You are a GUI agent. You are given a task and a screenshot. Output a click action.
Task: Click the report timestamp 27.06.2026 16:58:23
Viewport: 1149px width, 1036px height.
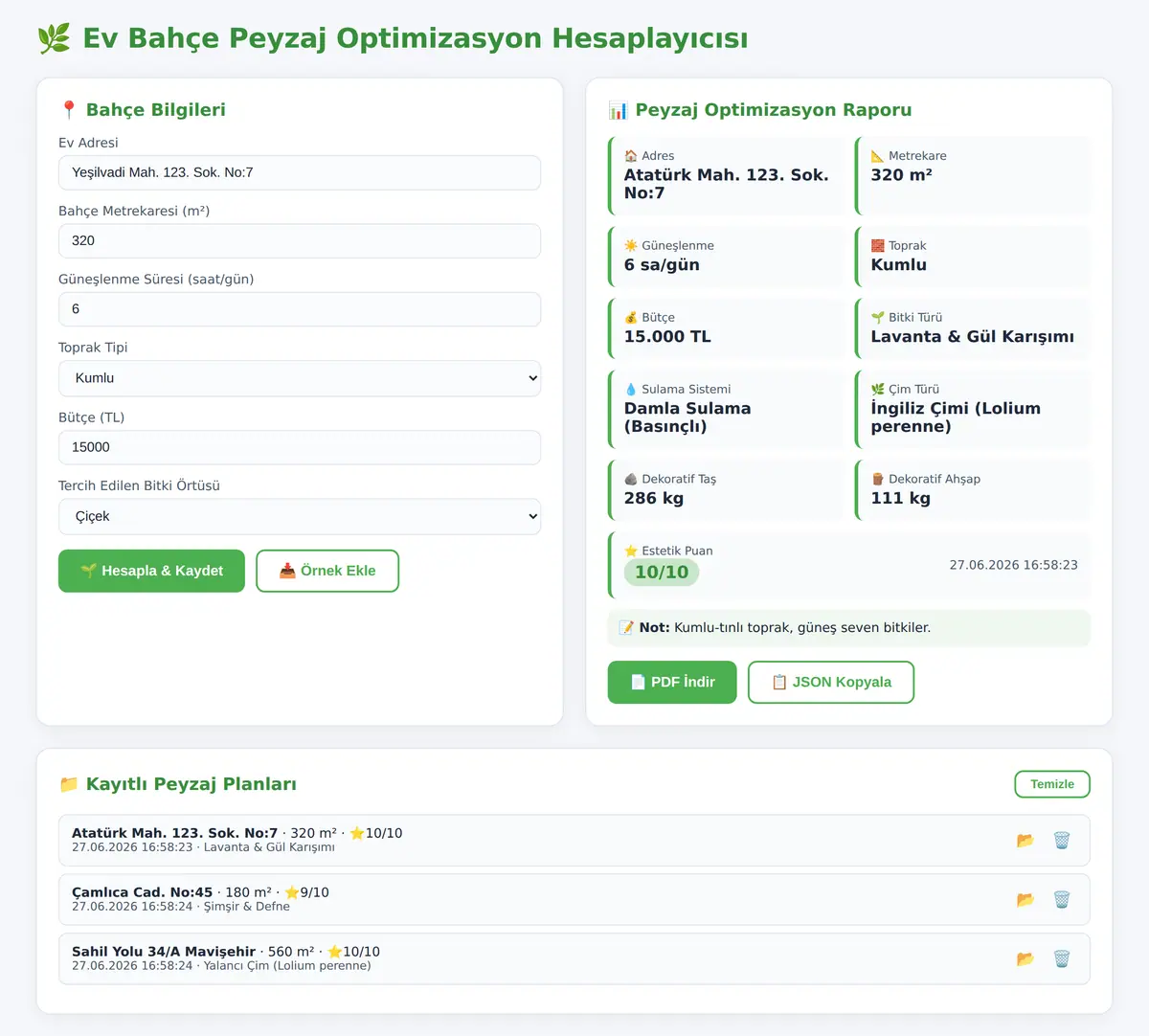pos(1013,565)
